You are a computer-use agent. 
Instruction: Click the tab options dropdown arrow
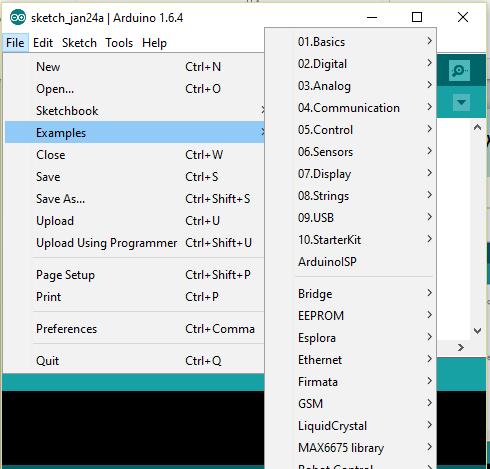point(461,102)
